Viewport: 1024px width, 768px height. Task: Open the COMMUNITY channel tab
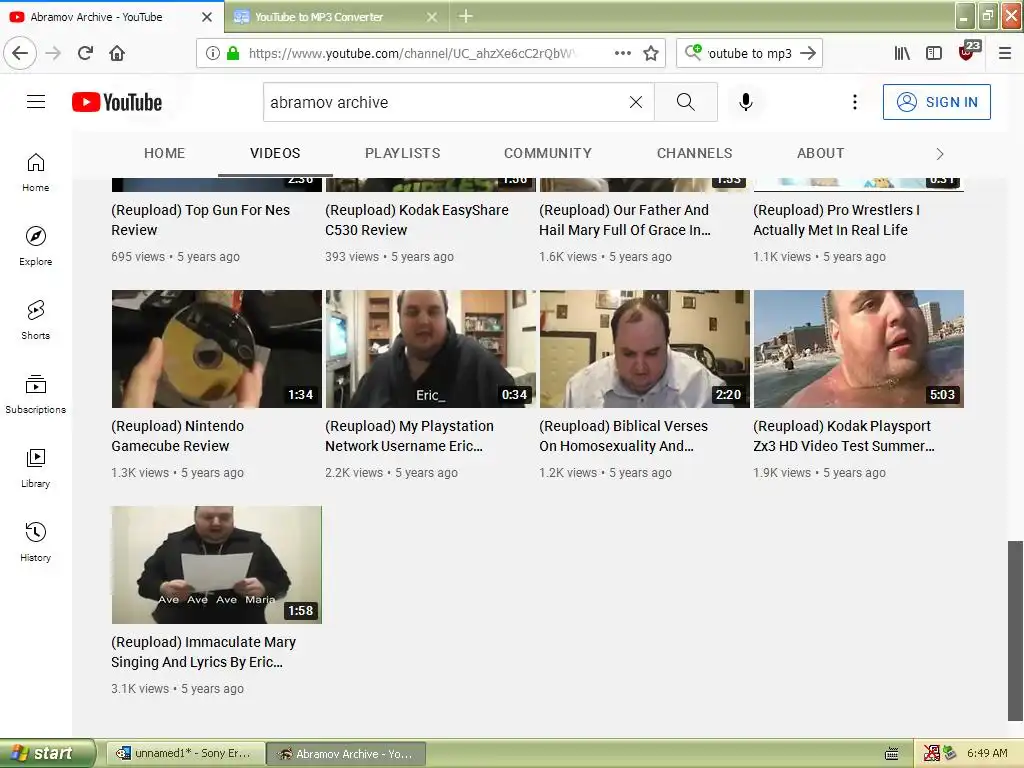[x=548, y=153]
